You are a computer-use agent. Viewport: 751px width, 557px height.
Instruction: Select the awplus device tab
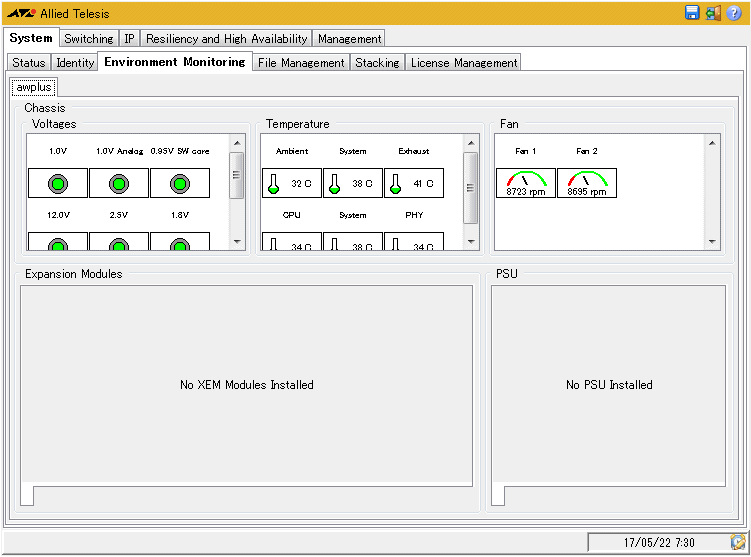point(34,88)
